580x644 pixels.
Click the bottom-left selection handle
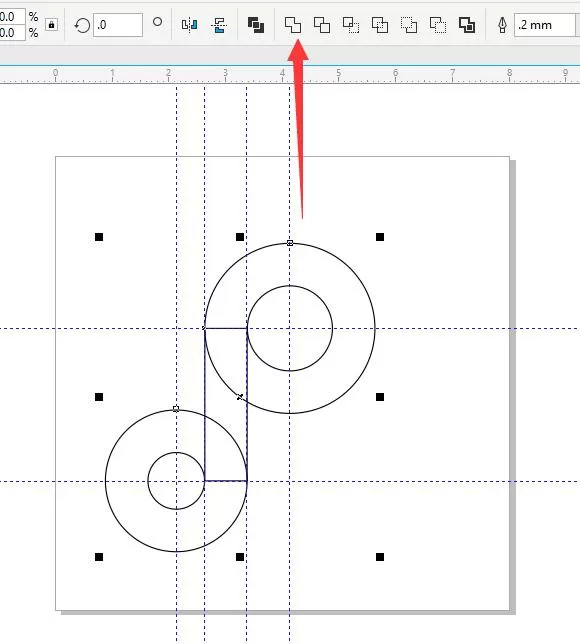[99, 557]
